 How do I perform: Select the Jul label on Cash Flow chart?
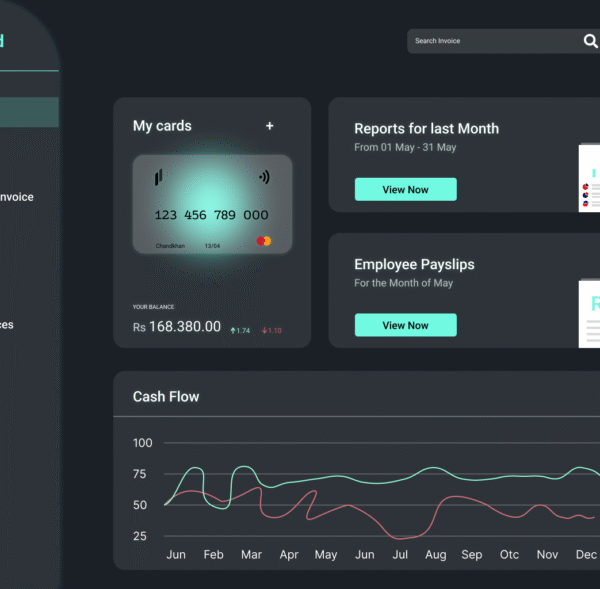tap(400, 555)
